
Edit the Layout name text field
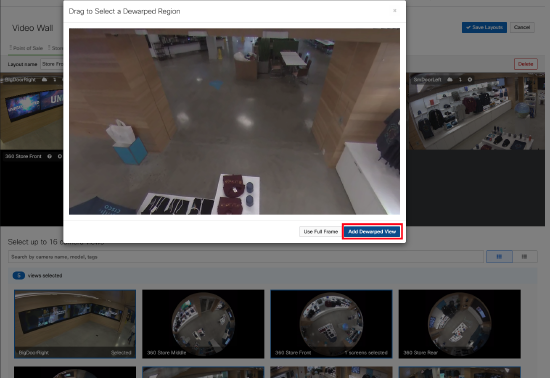52,64
